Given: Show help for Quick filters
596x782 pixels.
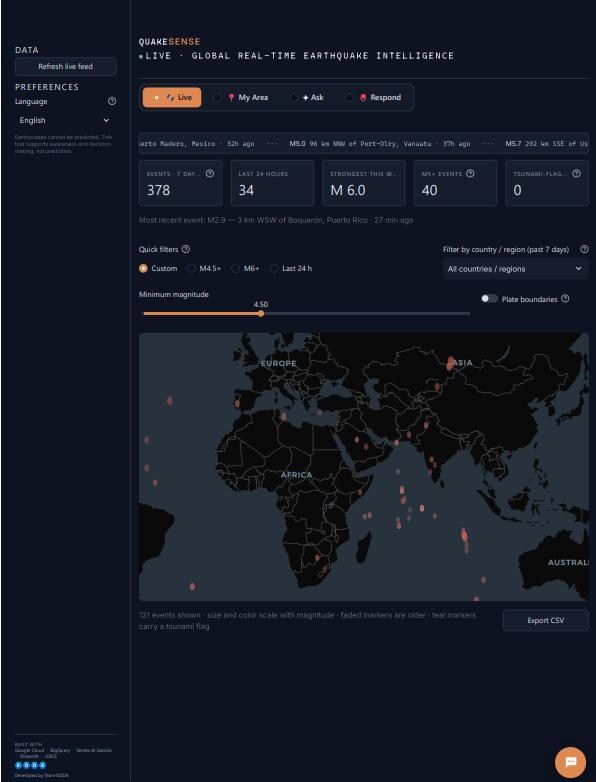Looking at the screenshot, I should coord(186,249).
